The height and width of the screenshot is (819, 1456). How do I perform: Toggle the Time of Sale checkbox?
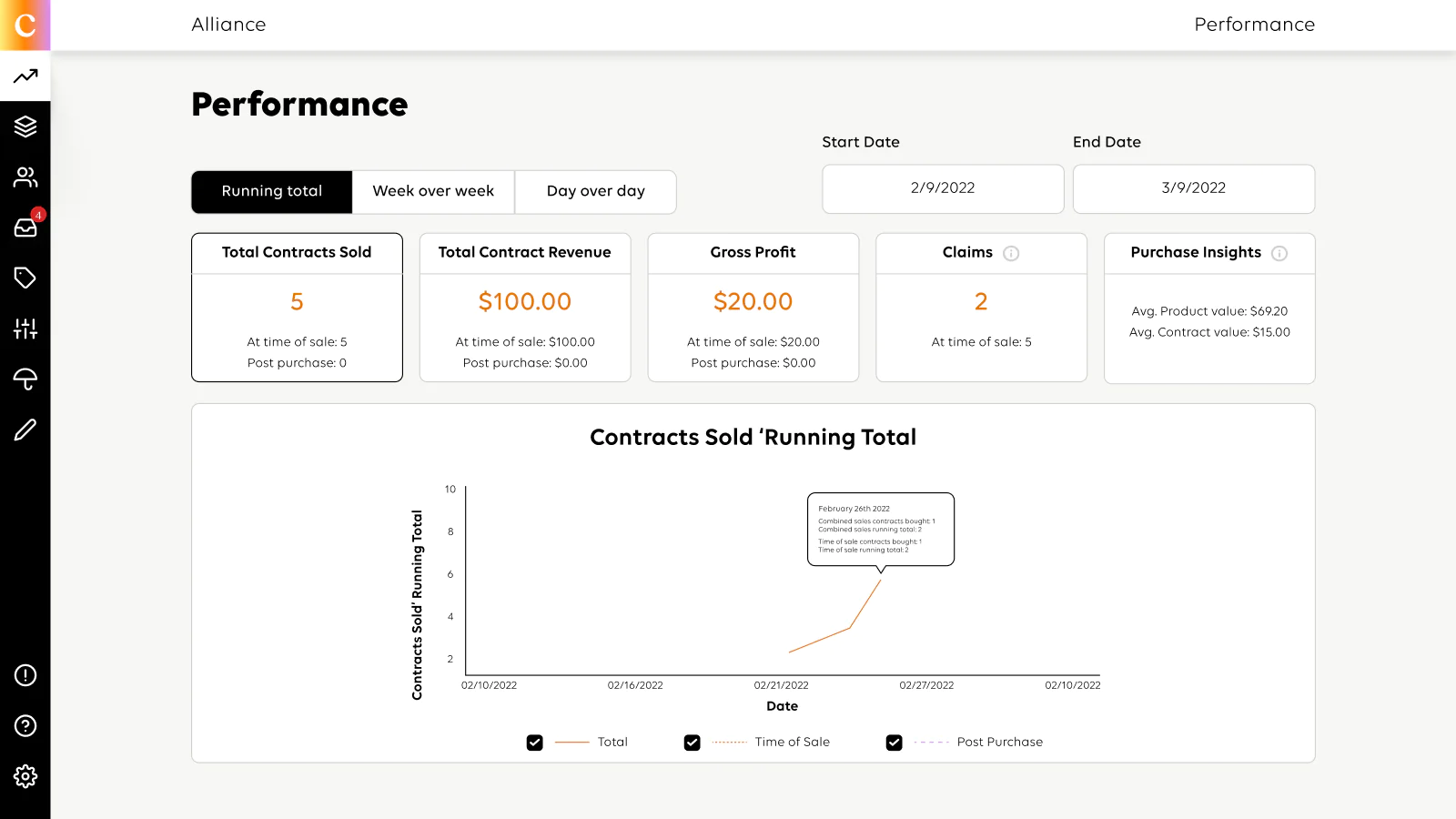pyautogui.click(x=693, y=743)
